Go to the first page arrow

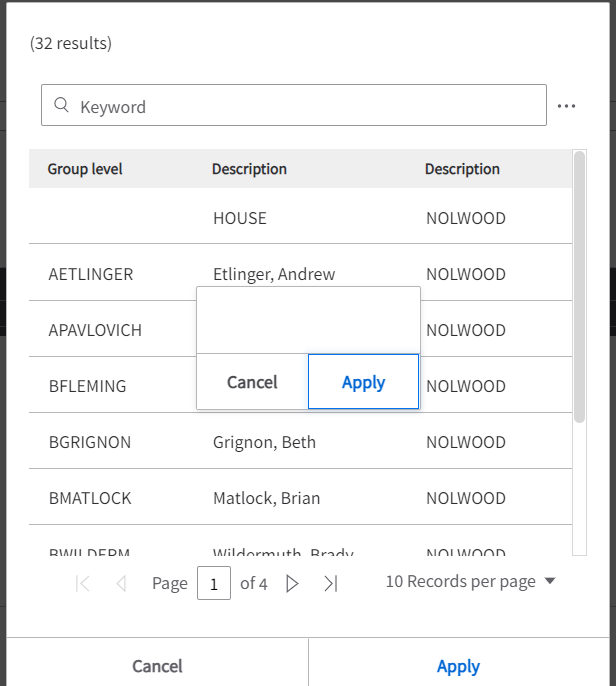[83, 583]
